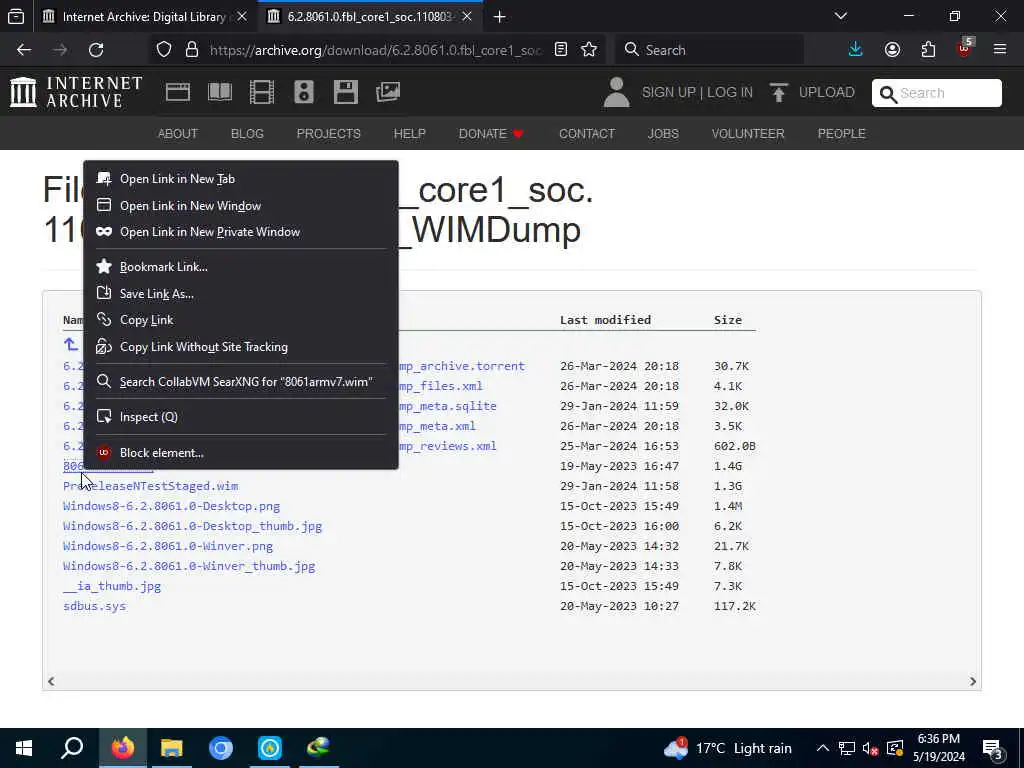The image size is (1024, 768).
Task: Open the Internet Archive Software floppy icon
Action: tap(345, 92)
